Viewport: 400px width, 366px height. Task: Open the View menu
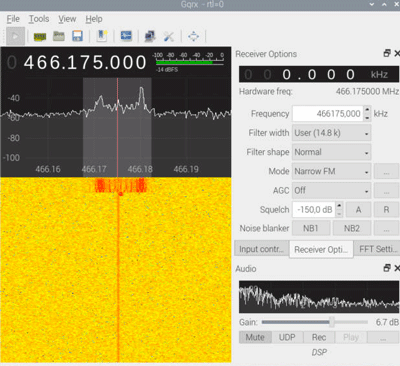coord(67,19)
